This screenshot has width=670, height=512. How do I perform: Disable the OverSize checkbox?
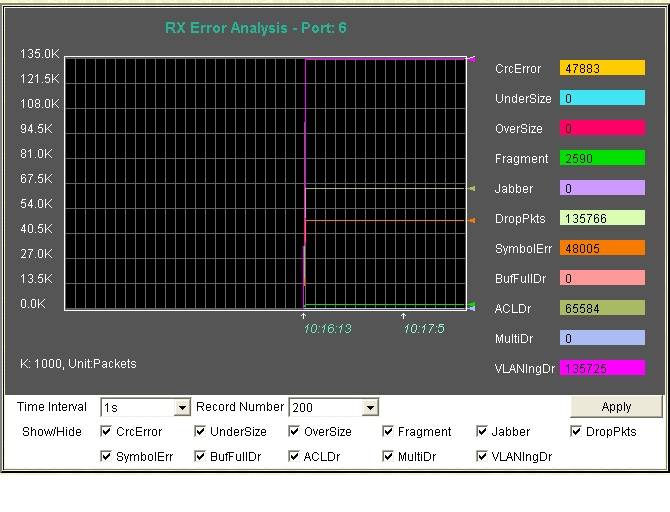coord(295,432)
